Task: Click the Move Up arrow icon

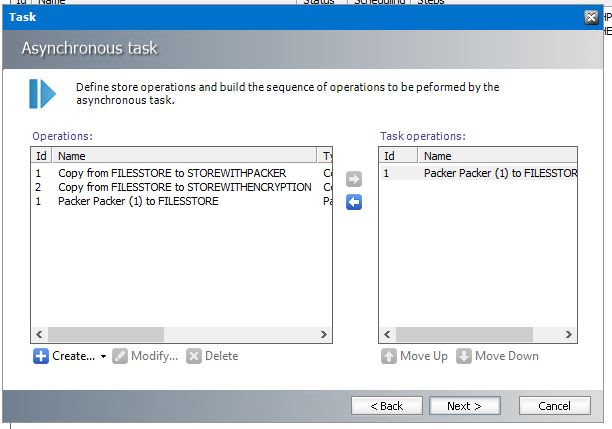Action: [x=389, y=356]
